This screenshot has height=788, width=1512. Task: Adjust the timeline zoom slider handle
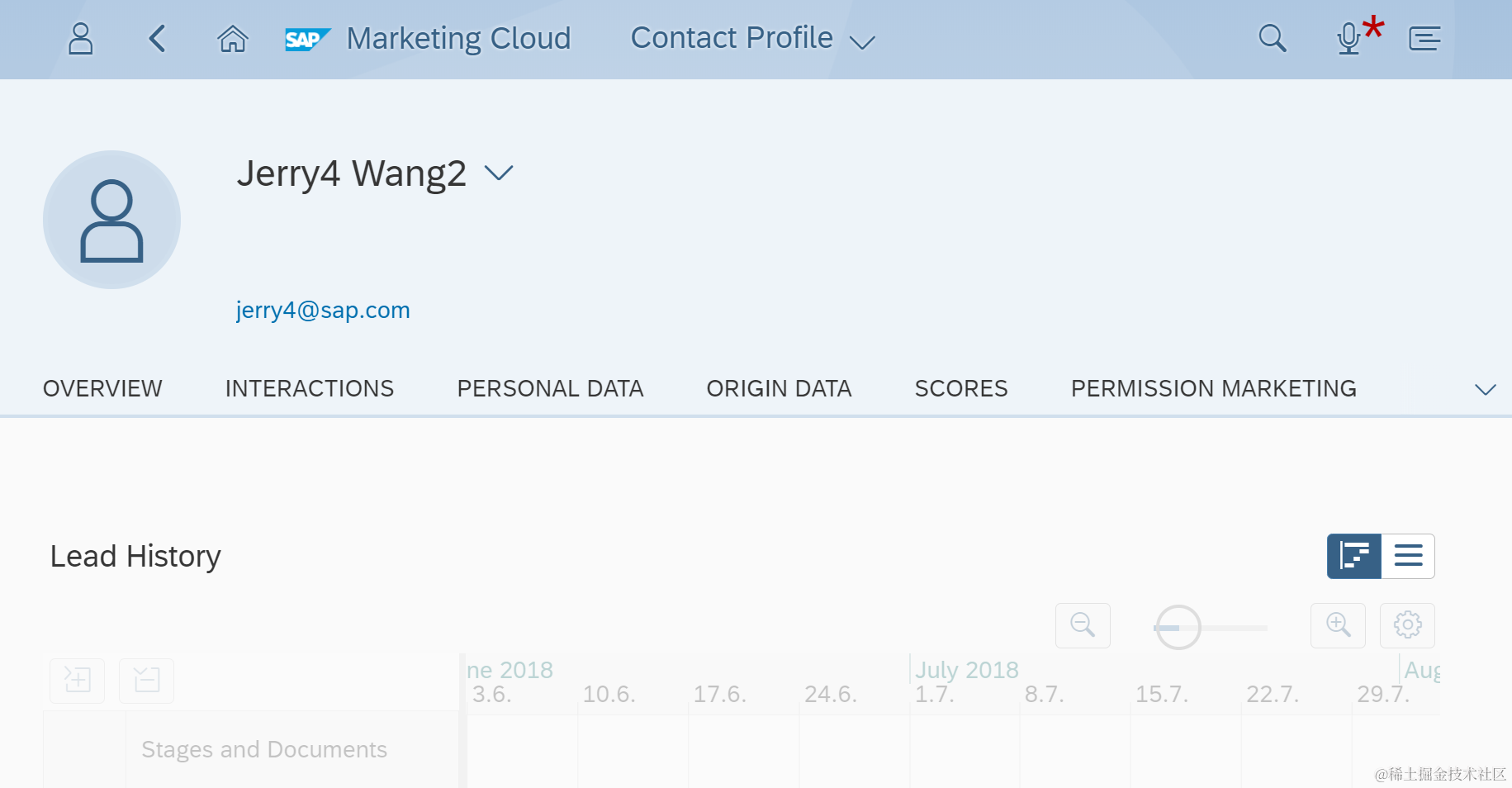pos(1178,627)
